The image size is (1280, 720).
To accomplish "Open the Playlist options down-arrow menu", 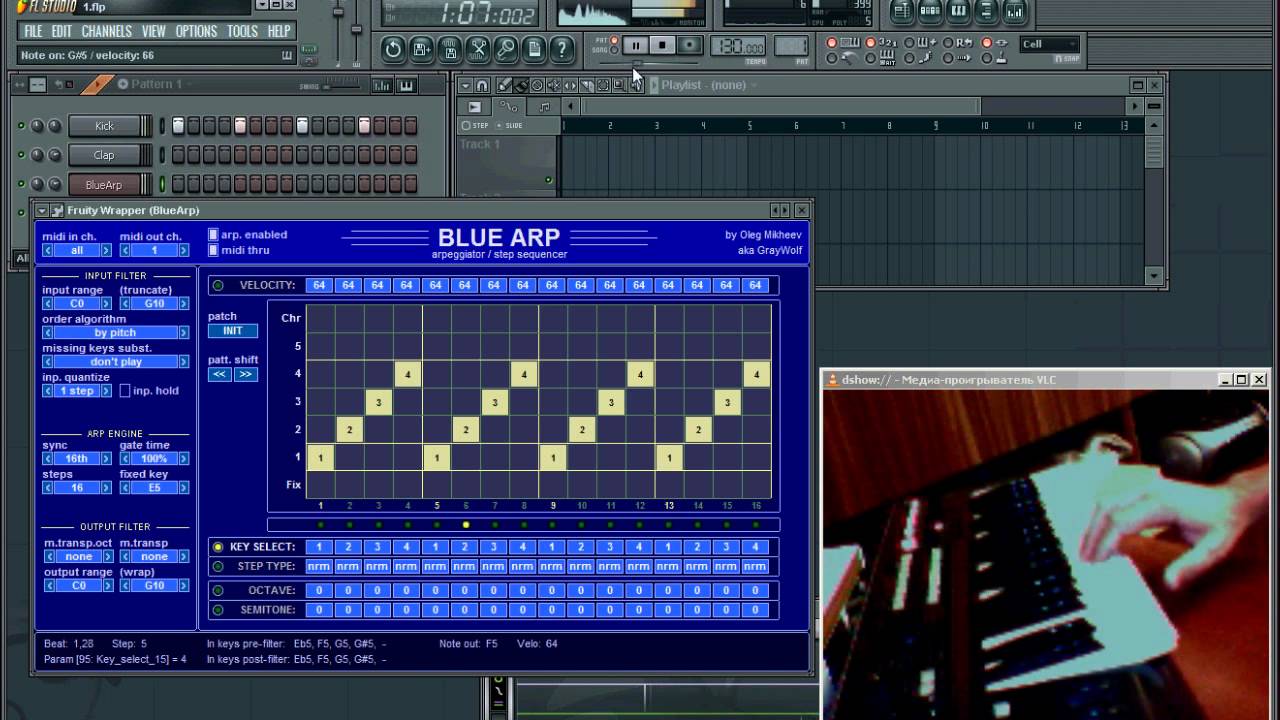I will tap(464, 85).
